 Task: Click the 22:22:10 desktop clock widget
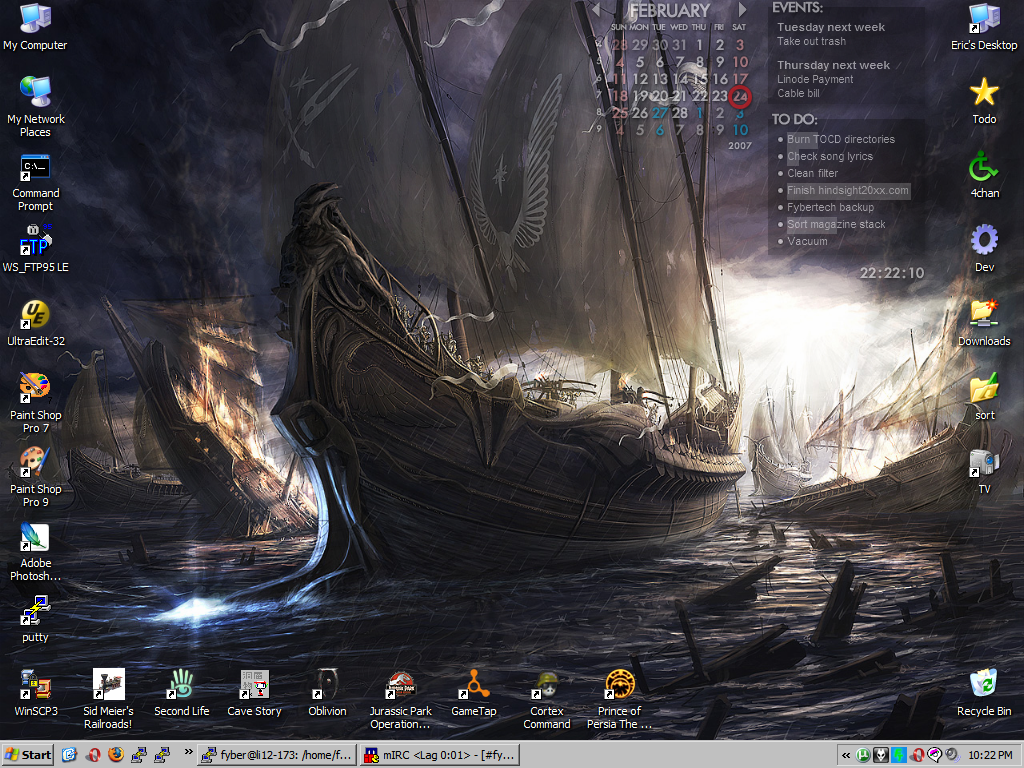pos(892,273)
